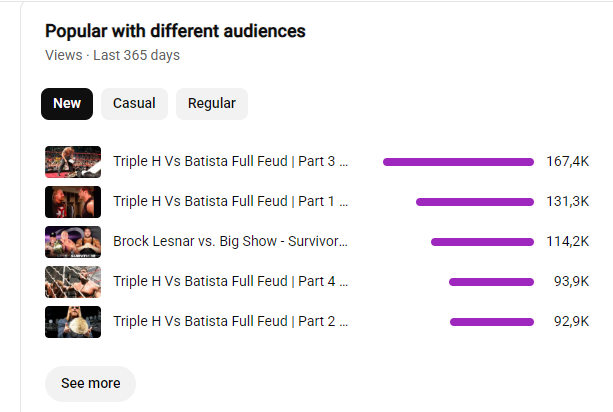The width and height of the screenshot is (613, 412).
Task: Open thumbnail of Triple H Vs Batista Part 2
Action: click(x=73, y=322)
